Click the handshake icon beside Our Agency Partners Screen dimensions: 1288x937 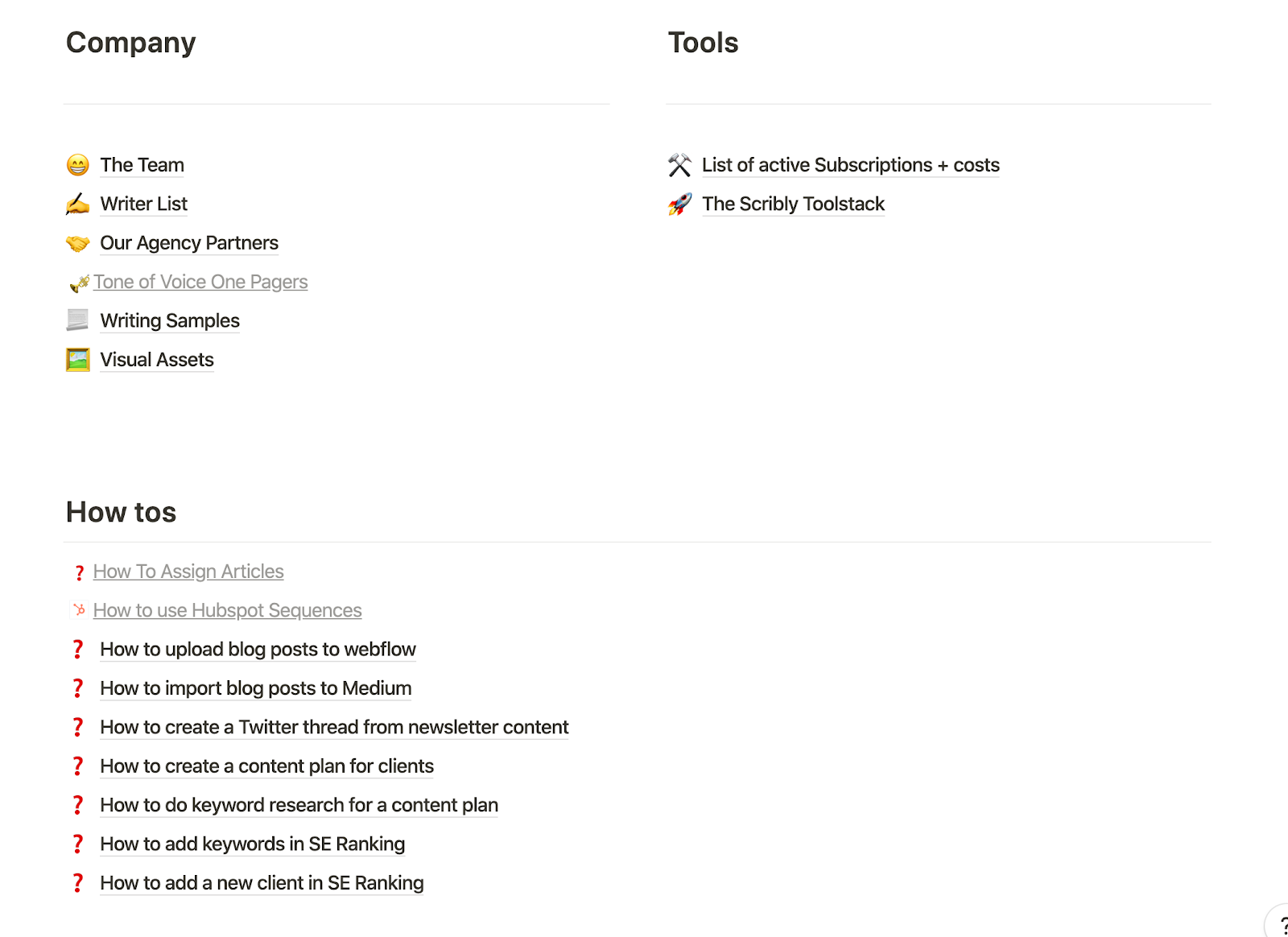(x=77, y=243)
